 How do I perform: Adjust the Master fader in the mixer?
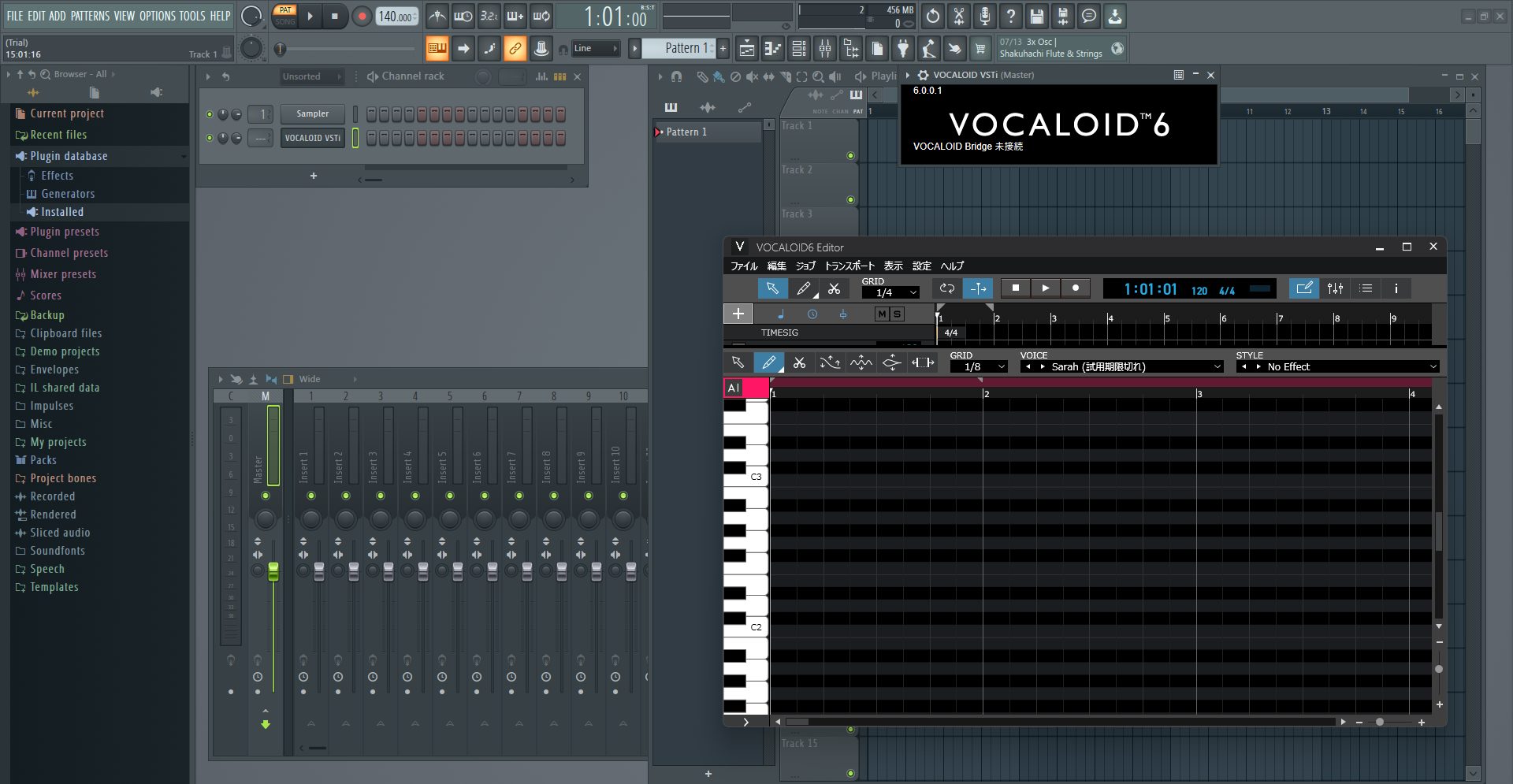coord(273,573)
